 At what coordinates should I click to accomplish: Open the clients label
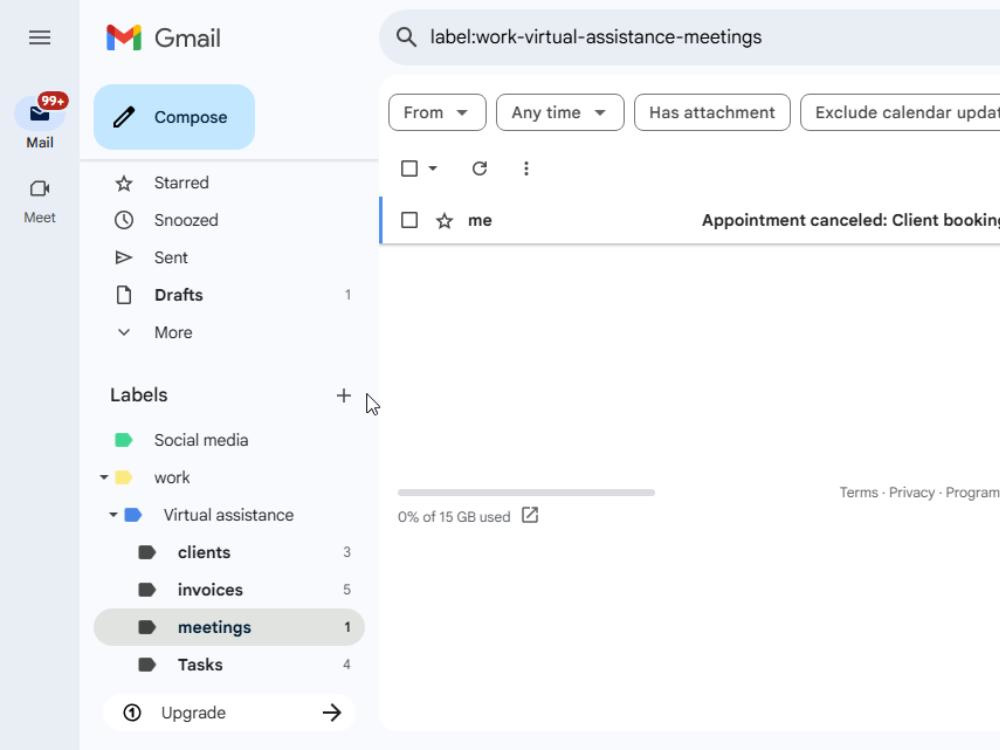click(230, 552)
